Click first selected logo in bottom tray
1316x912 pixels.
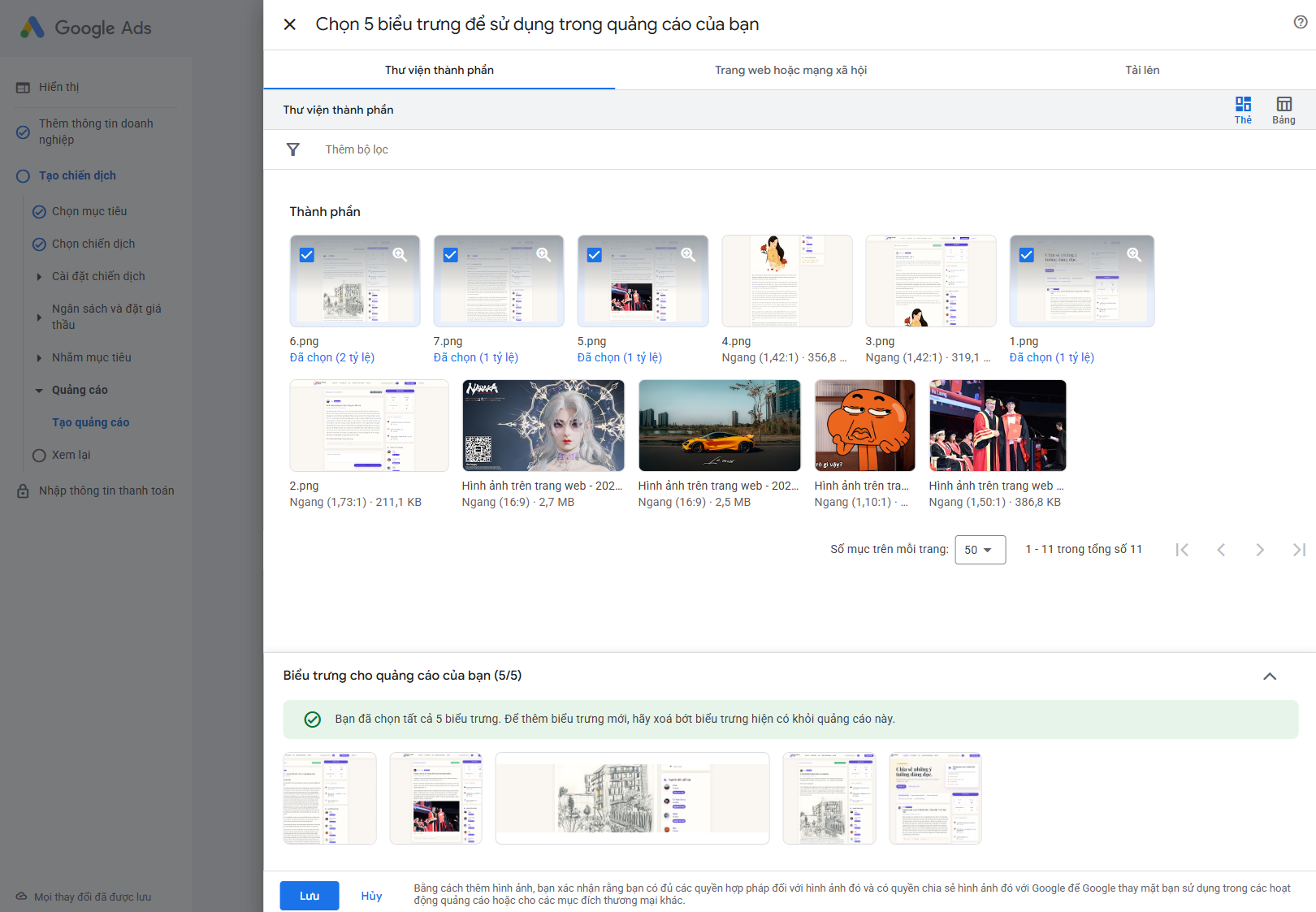[x=330, y=798]
